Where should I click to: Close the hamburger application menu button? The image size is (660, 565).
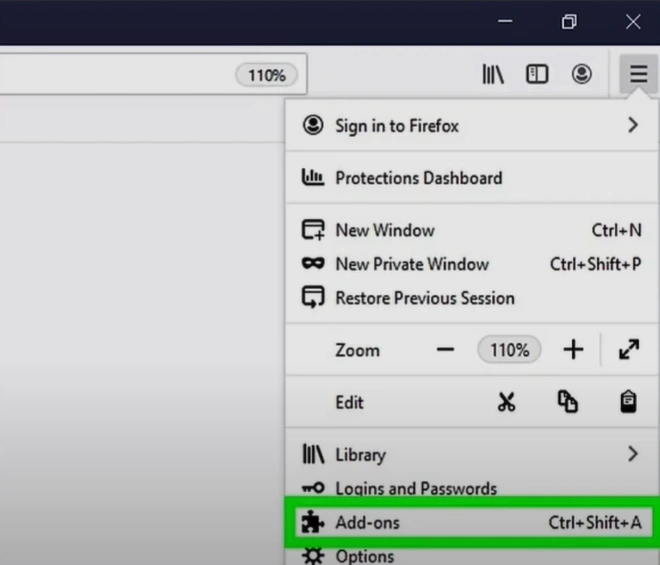pos(638,75)
